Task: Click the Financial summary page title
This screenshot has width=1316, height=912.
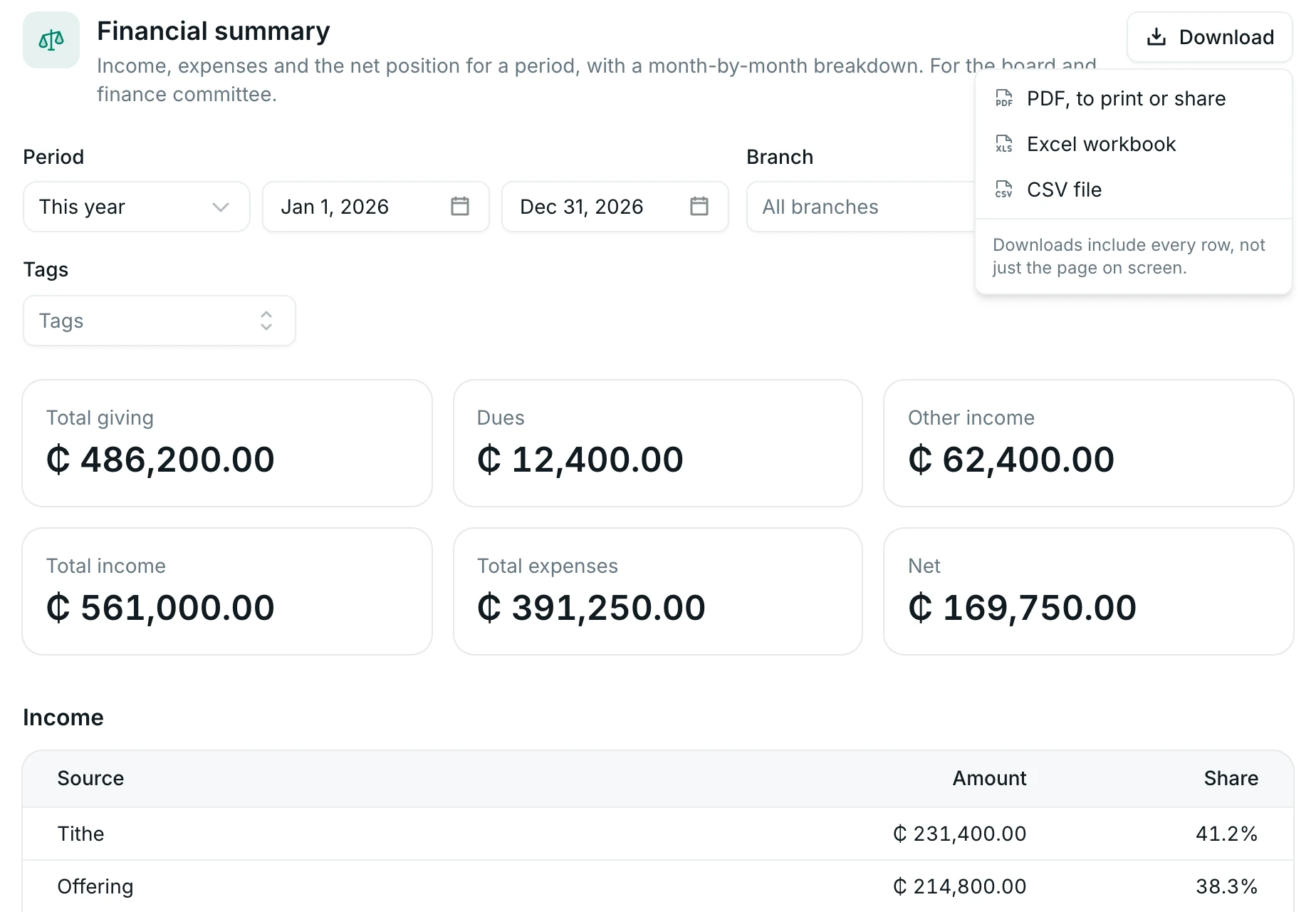Action: point(214,31)
